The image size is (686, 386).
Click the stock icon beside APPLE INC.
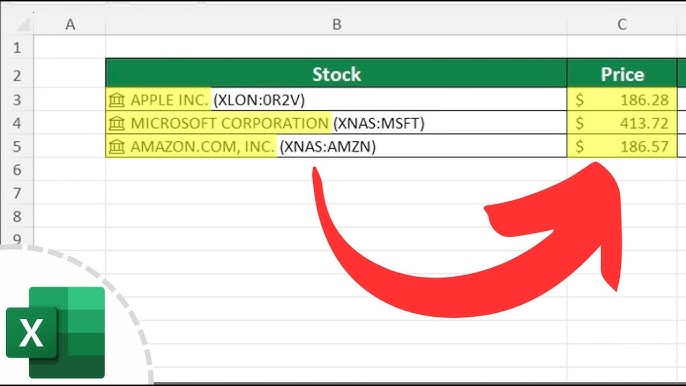tap(116, 100)
